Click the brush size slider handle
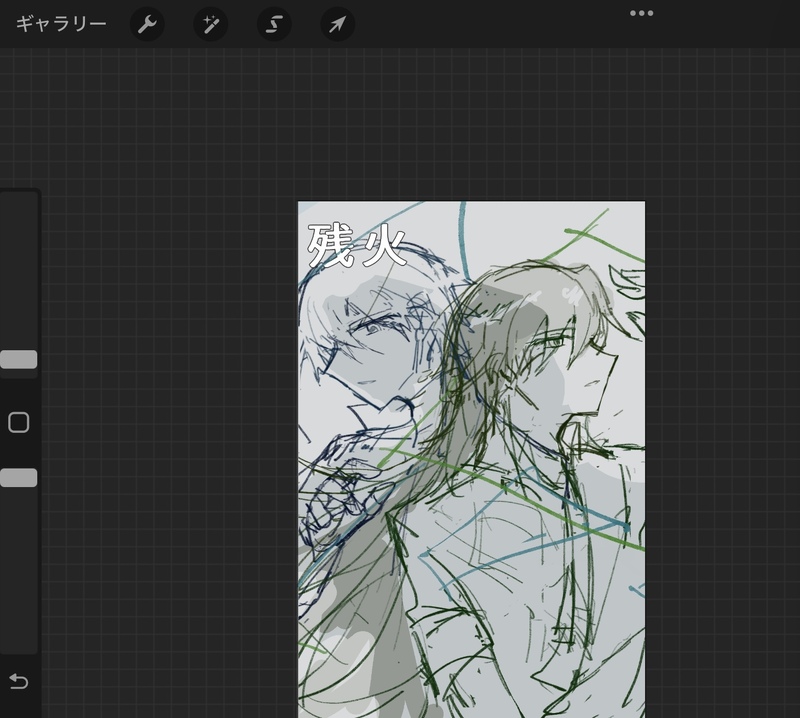 (18, 359)
